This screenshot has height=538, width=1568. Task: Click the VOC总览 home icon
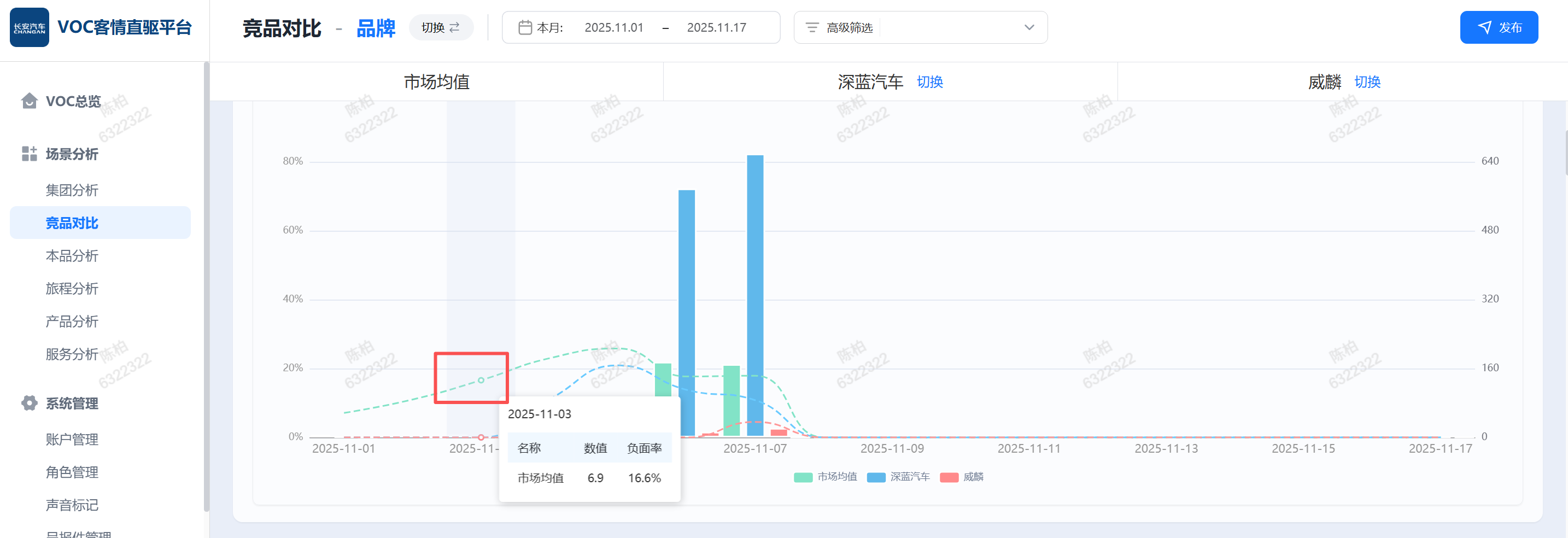(x=28, y=101)
